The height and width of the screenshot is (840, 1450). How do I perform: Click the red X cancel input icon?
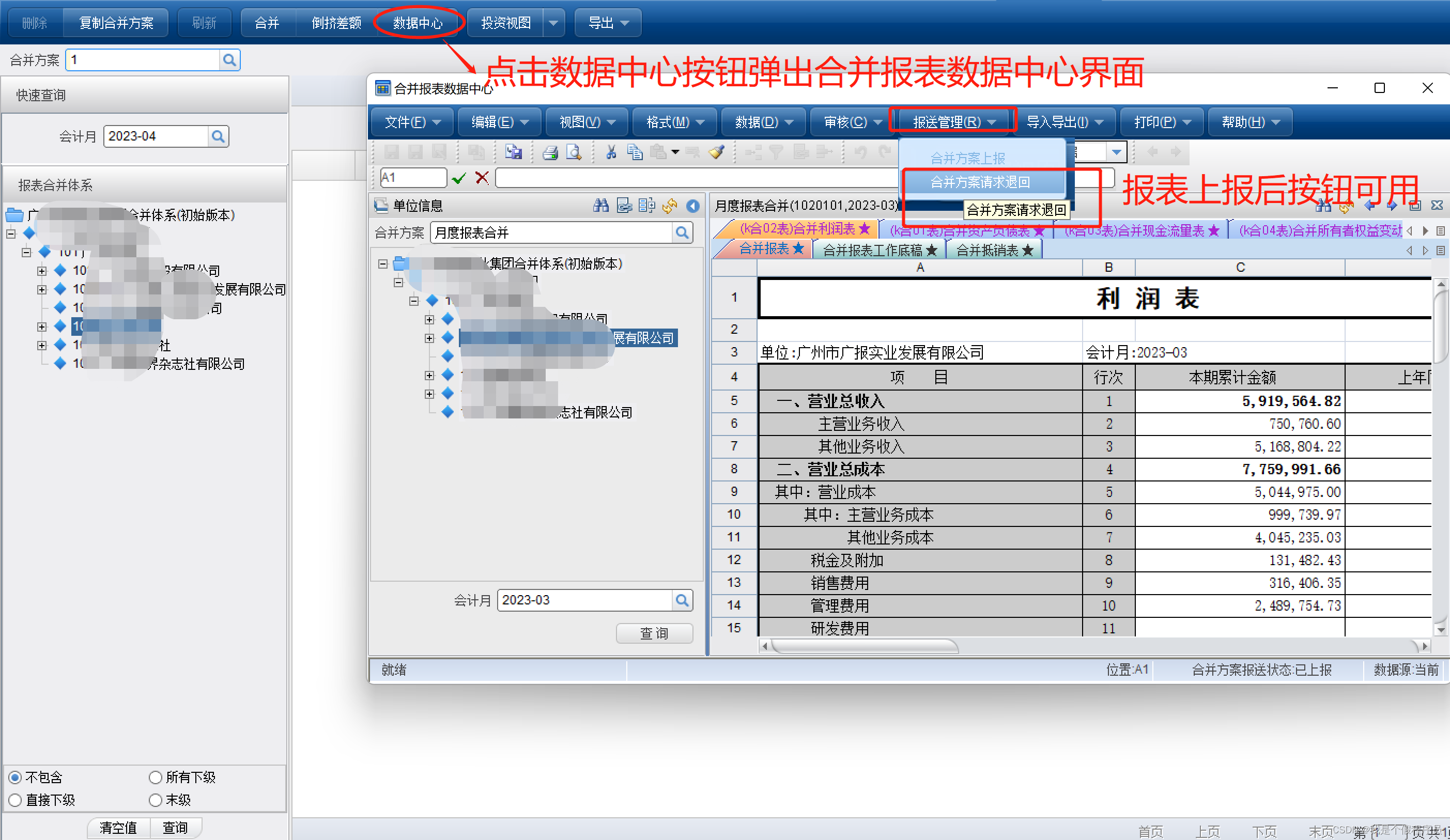click(482, 178)
